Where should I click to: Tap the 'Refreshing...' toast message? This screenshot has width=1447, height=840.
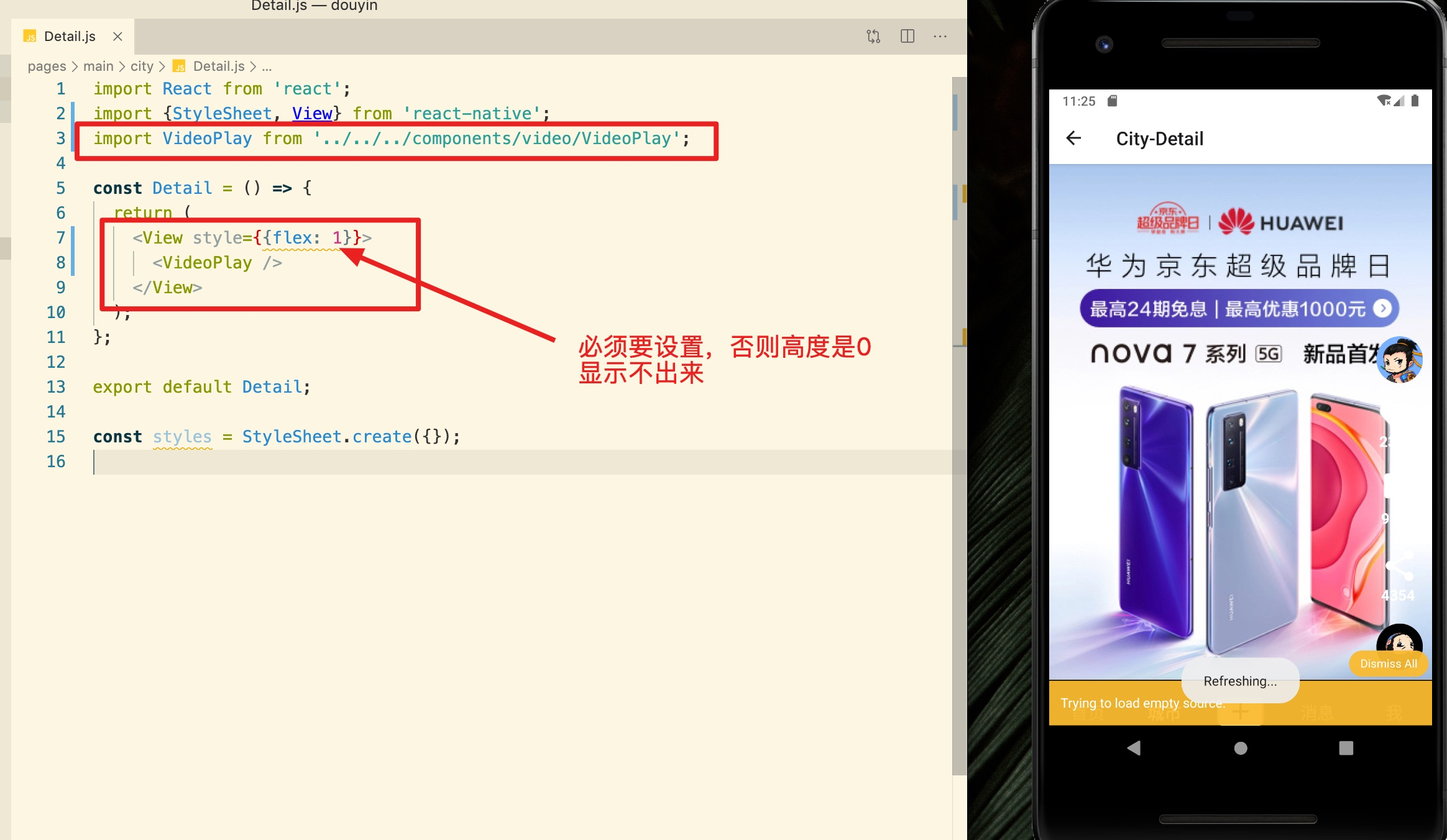[x=1240, y=681]
